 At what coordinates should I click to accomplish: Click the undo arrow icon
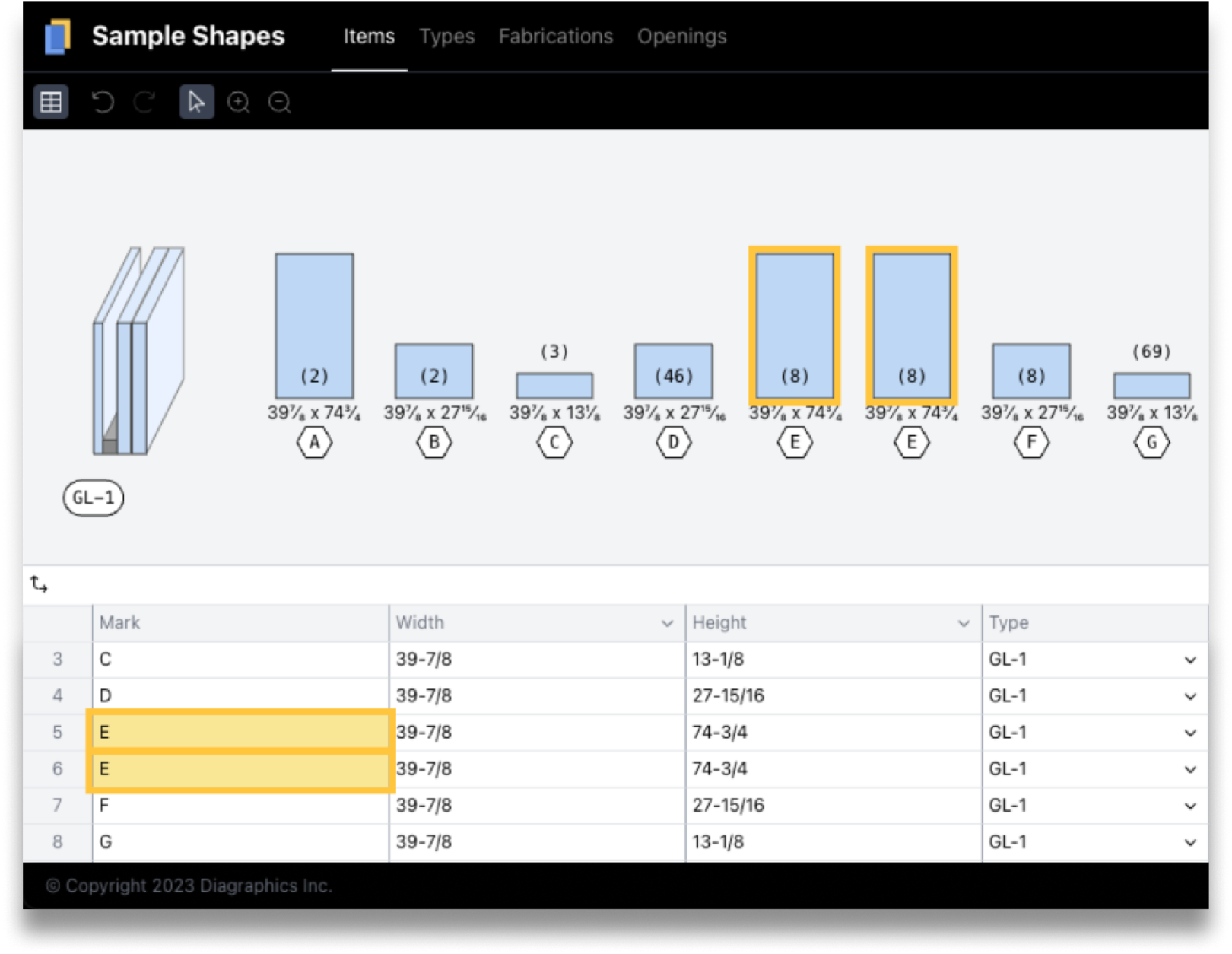click(103, 102)
